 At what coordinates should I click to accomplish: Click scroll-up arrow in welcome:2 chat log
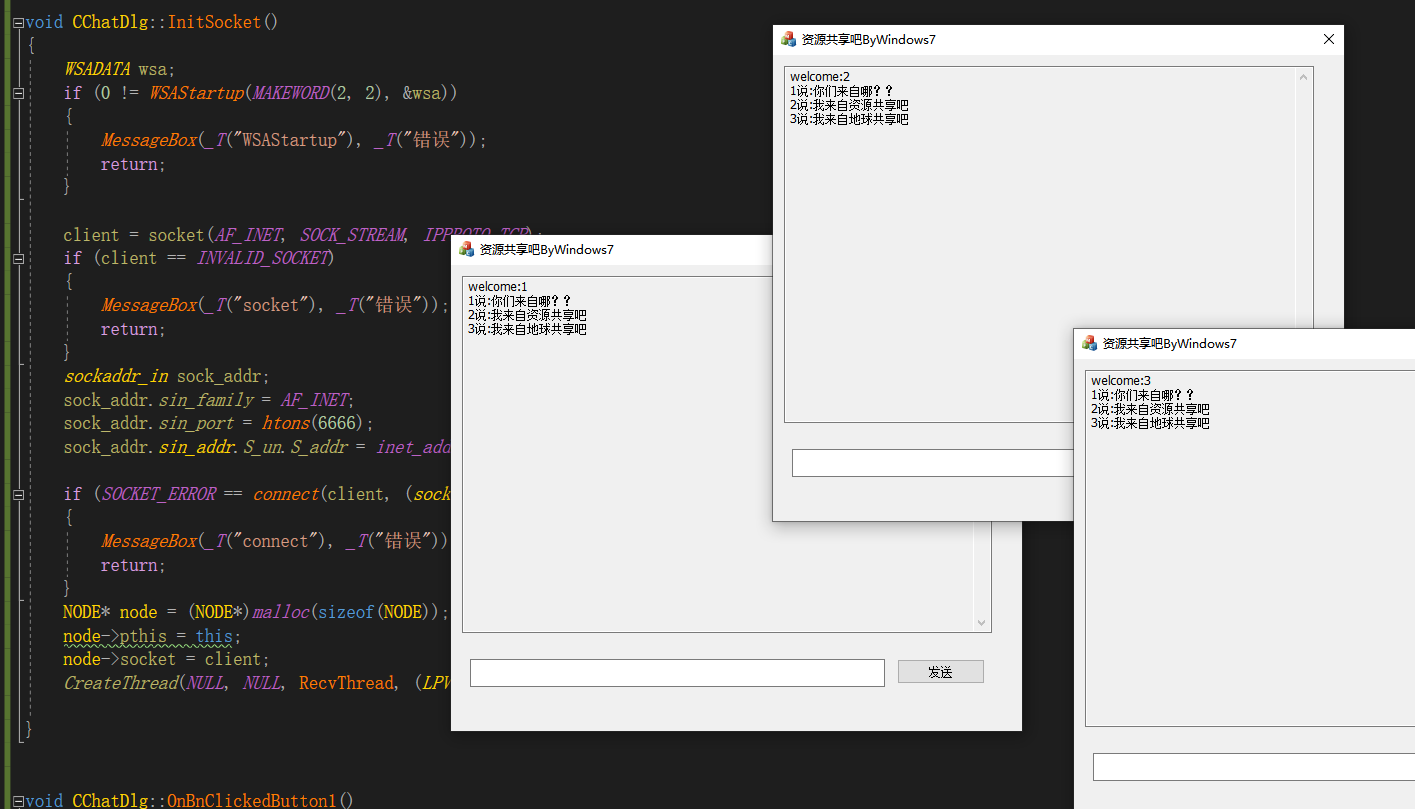coord(1303,77)
